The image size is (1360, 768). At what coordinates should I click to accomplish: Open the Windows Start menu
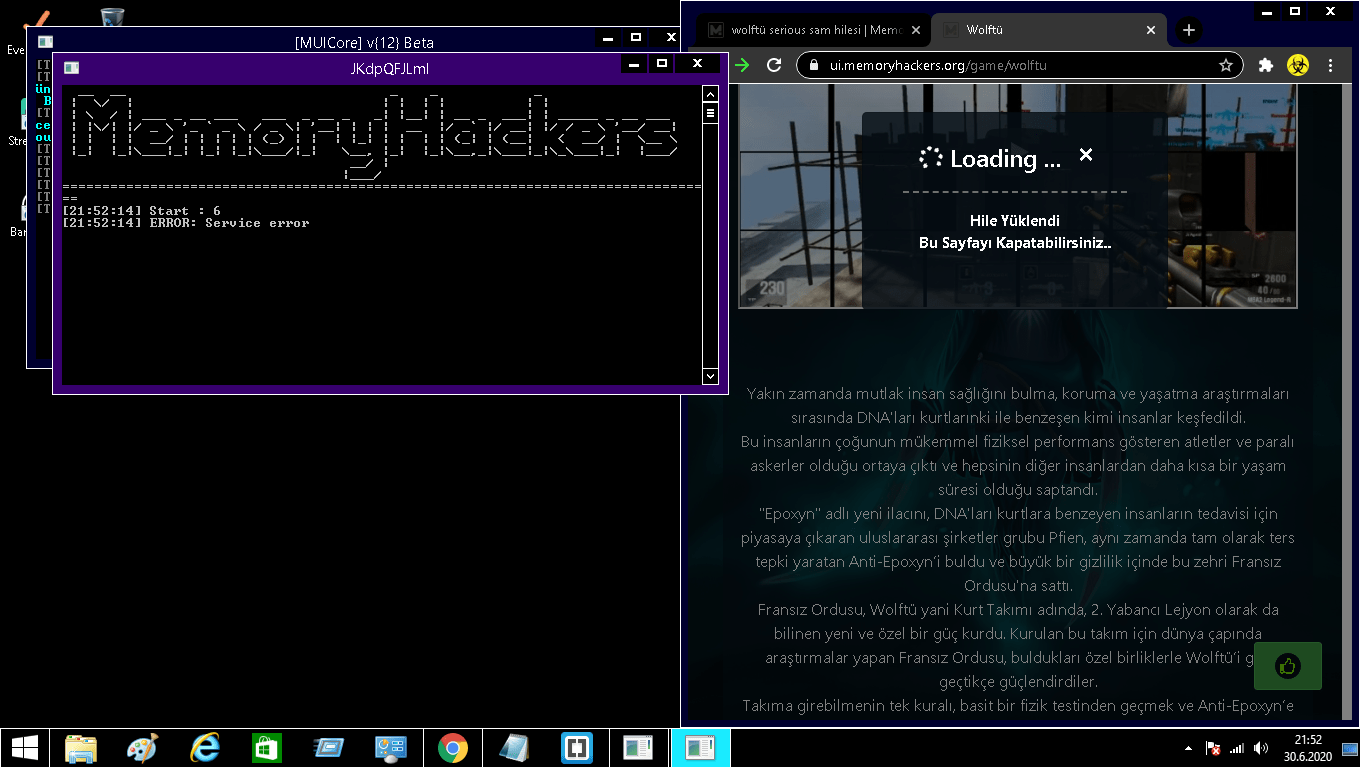pyautogui.click(x=25, y=748)
